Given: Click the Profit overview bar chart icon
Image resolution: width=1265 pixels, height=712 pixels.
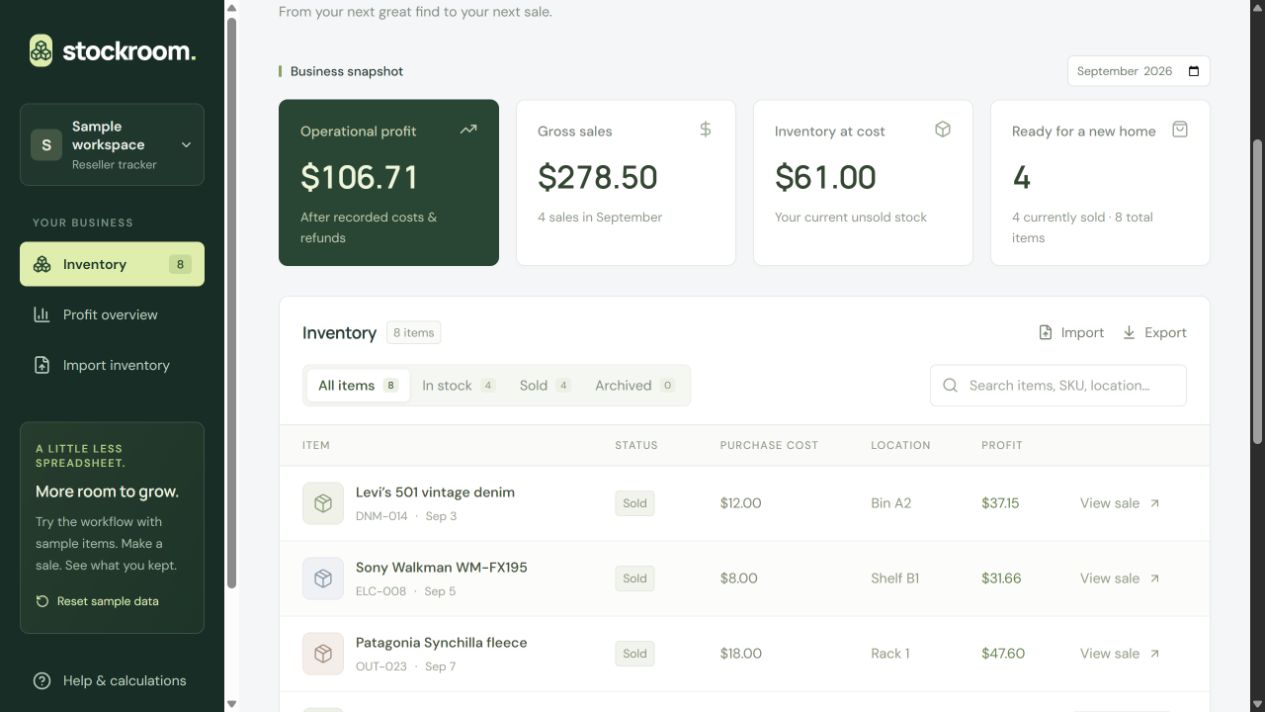Looking at the screenshot, I should tap(42, 314).
